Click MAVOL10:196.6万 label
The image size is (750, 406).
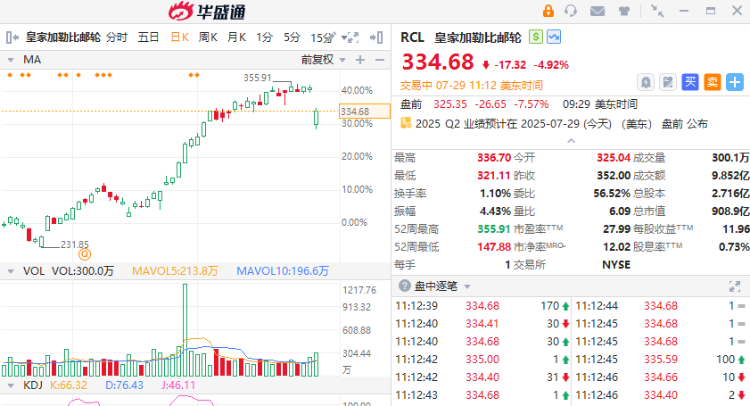tap(282, 271)
